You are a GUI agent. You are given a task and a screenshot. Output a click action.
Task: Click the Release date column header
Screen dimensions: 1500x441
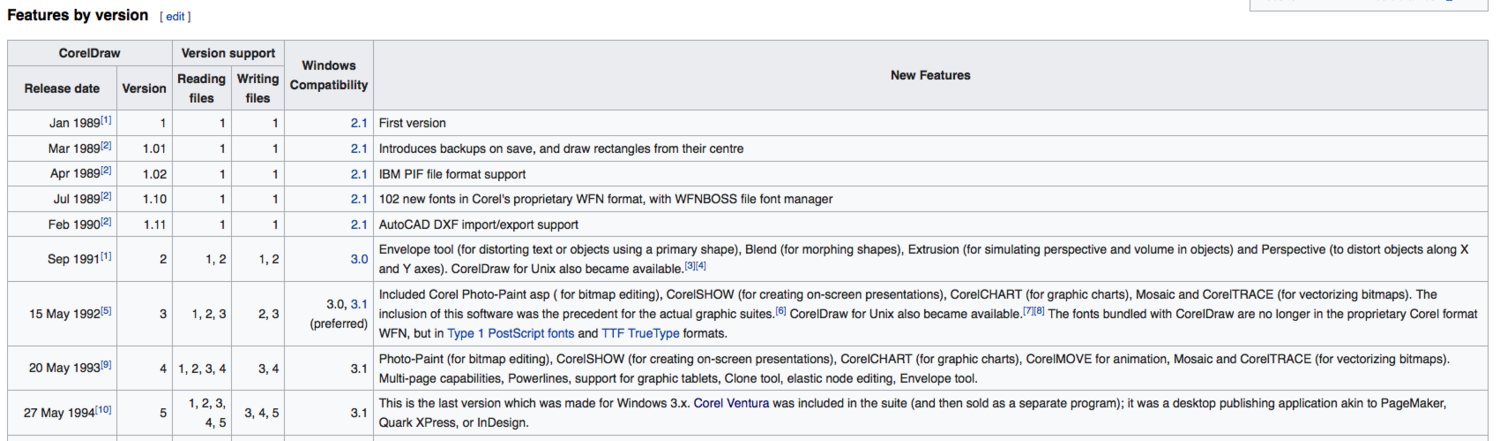coord(62,88)
